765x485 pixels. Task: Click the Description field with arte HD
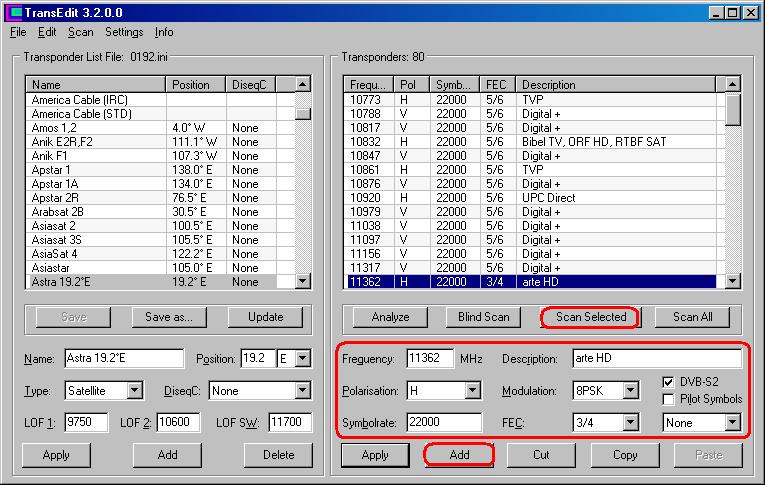click(657, 359)
